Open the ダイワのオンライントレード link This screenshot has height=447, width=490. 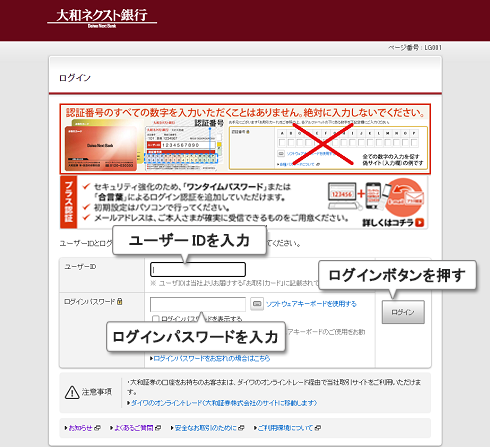[x=224, y=403]
